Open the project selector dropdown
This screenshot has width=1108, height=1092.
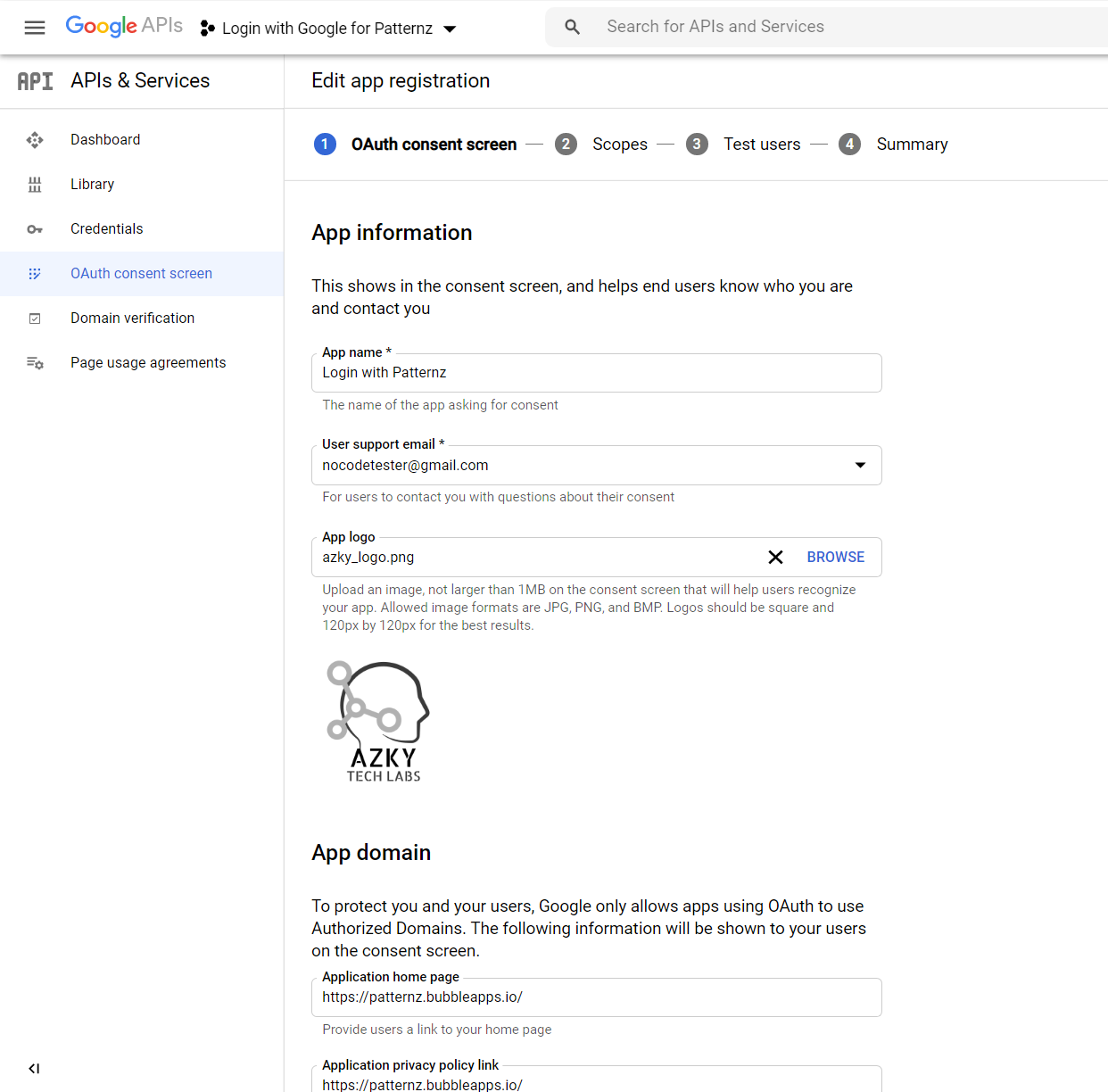pyautogui.click(x=328, y=29)
